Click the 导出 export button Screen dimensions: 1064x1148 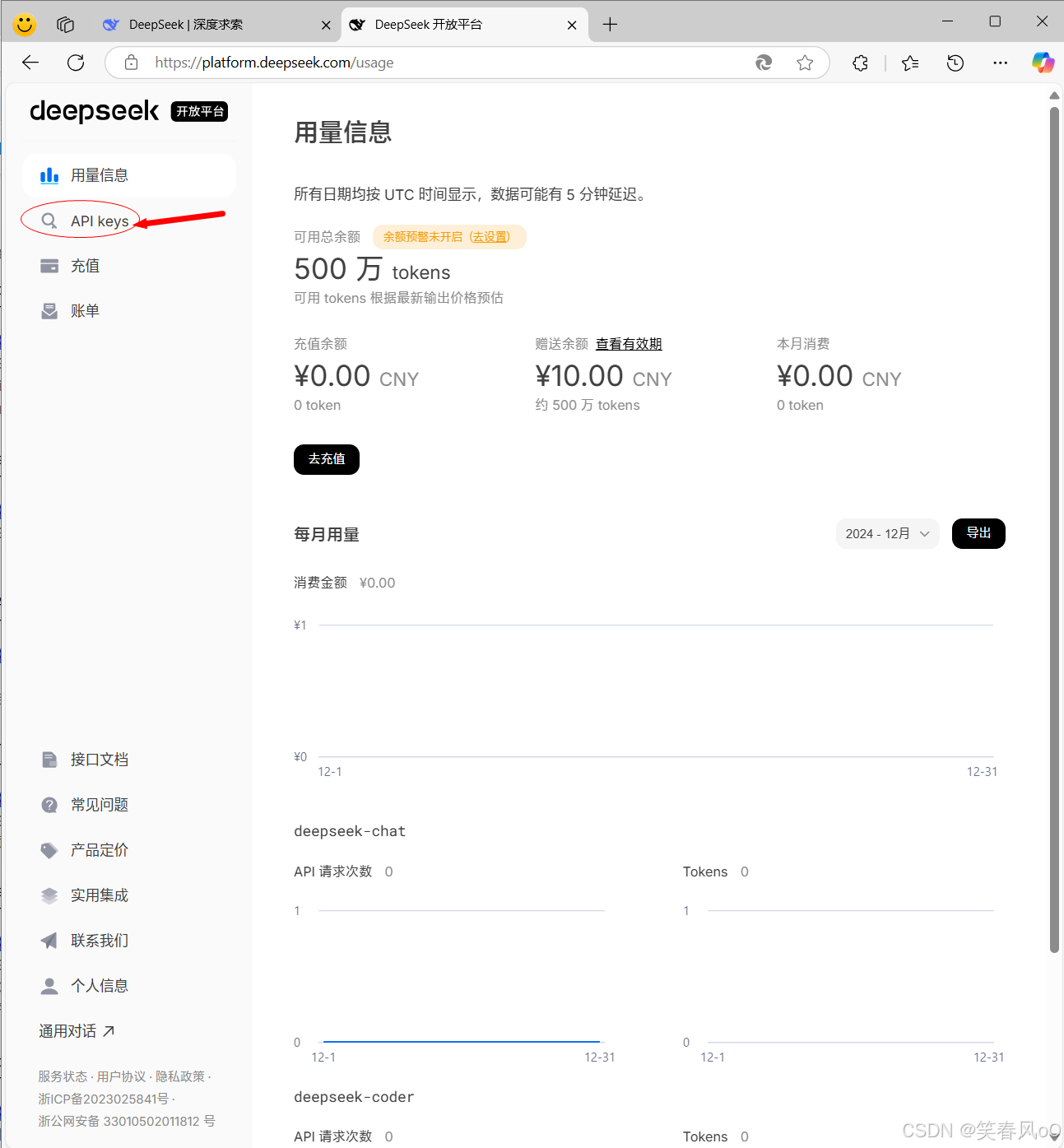(x=978, y=533)
